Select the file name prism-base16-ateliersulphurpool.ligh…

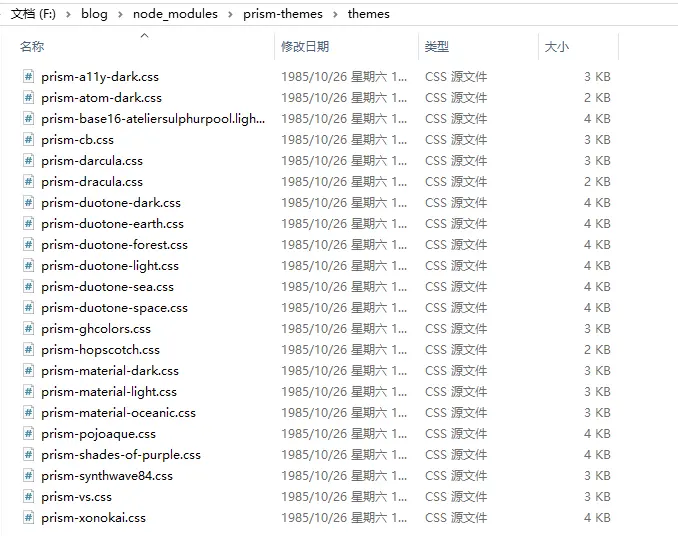coord(153,119)
